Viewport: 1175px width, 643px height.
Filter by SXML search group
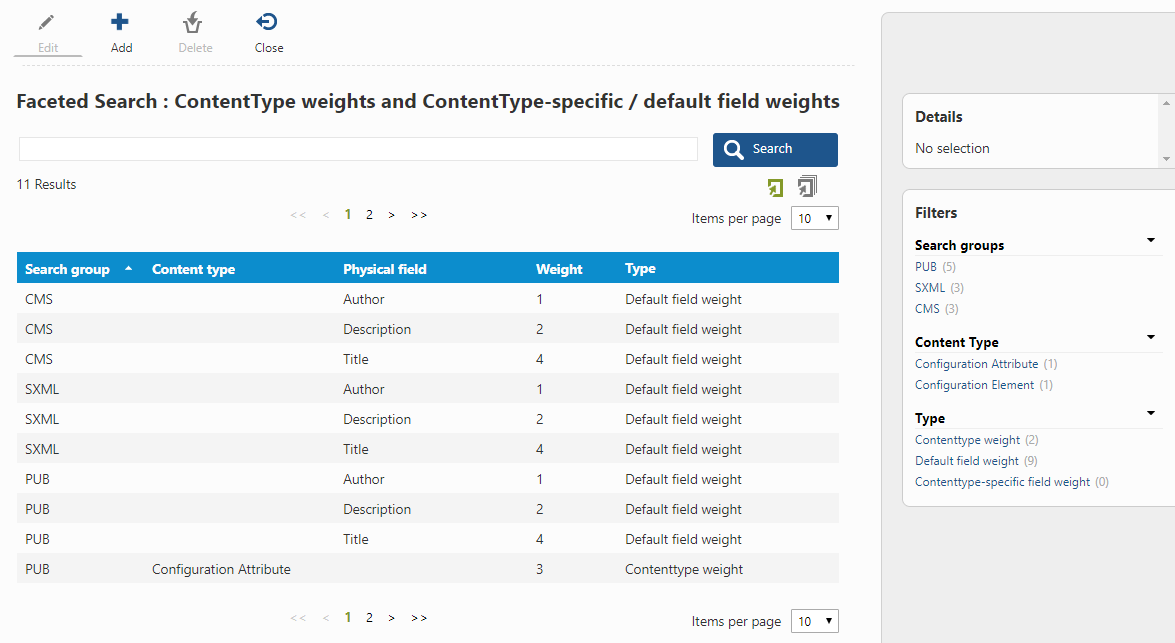click(x=930, y=288)
